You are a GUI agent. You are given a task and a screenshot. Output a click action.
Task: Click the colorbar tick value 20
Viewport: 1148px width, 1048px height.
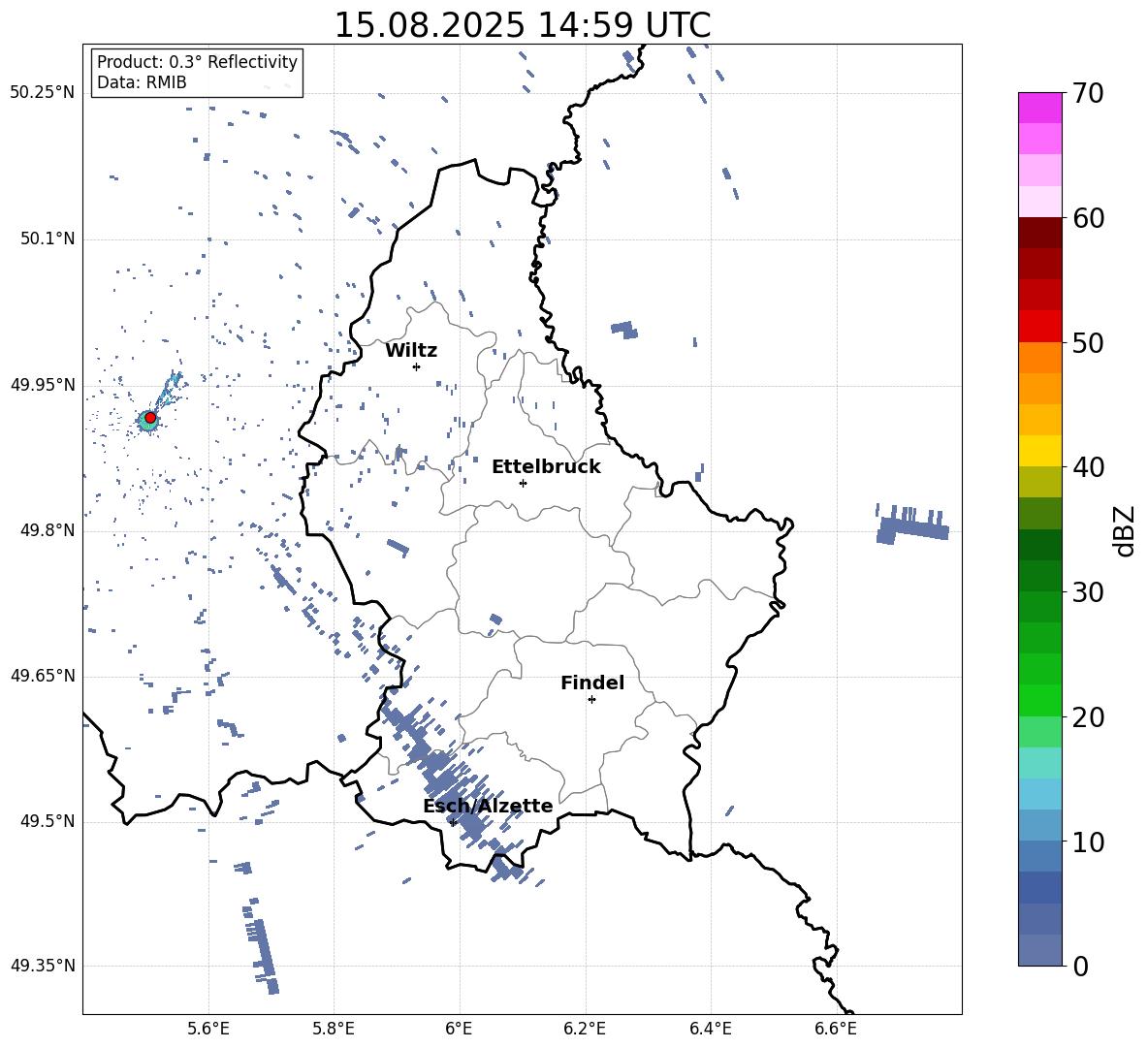[1088, 716]
